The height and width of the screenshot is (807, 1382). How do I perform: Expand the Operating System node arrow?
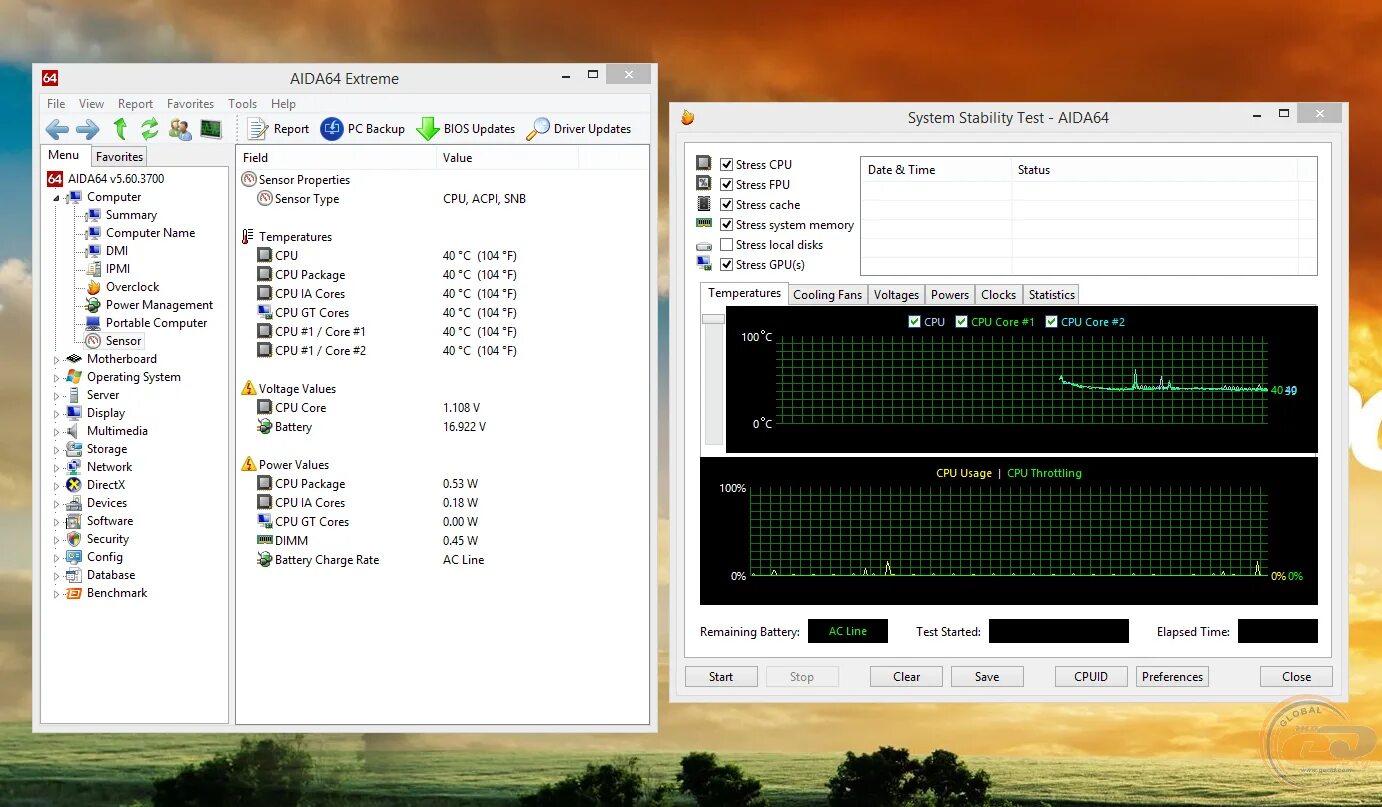point(56,378)
